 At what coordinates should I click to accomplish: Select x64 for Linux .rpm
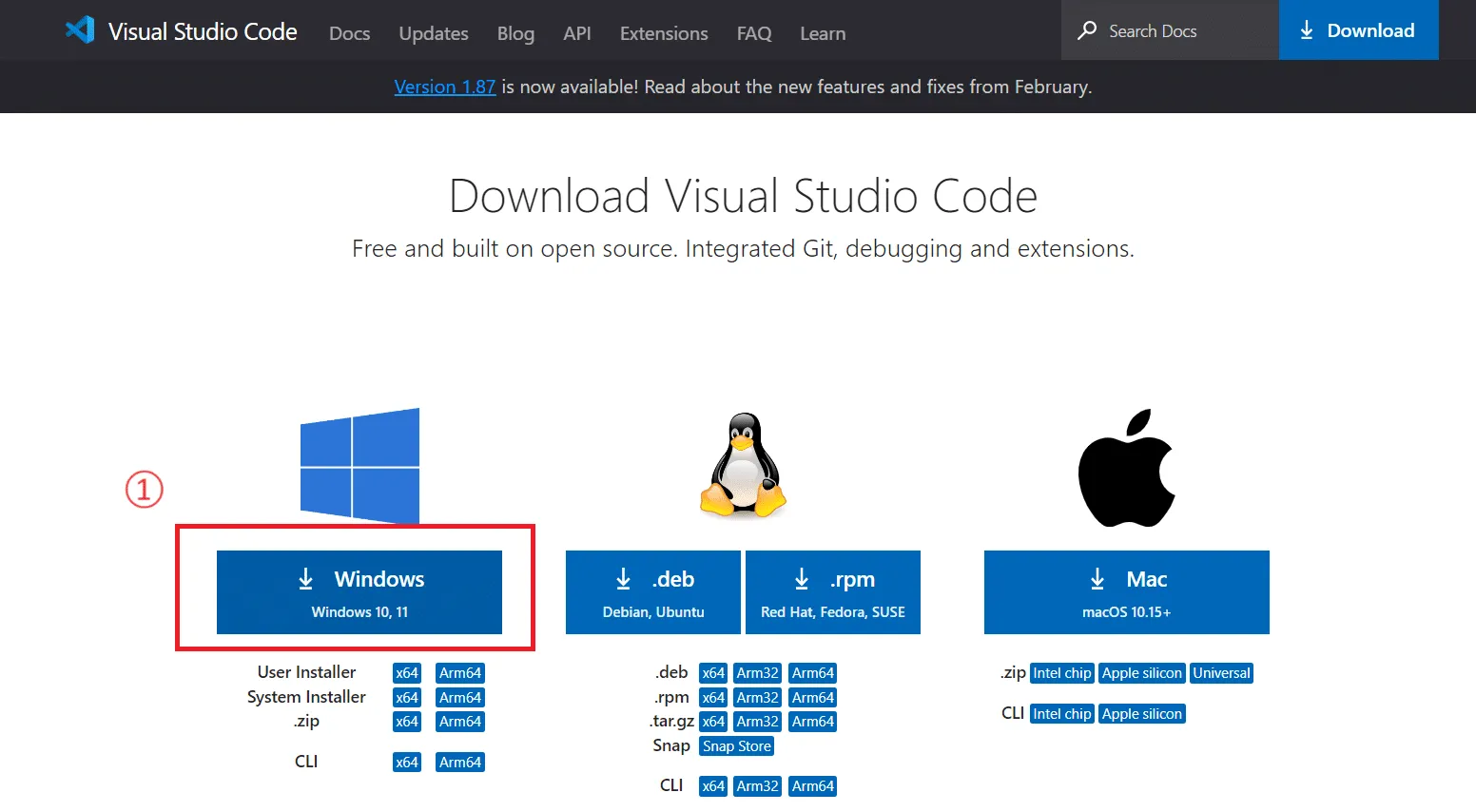pos(713,698)
